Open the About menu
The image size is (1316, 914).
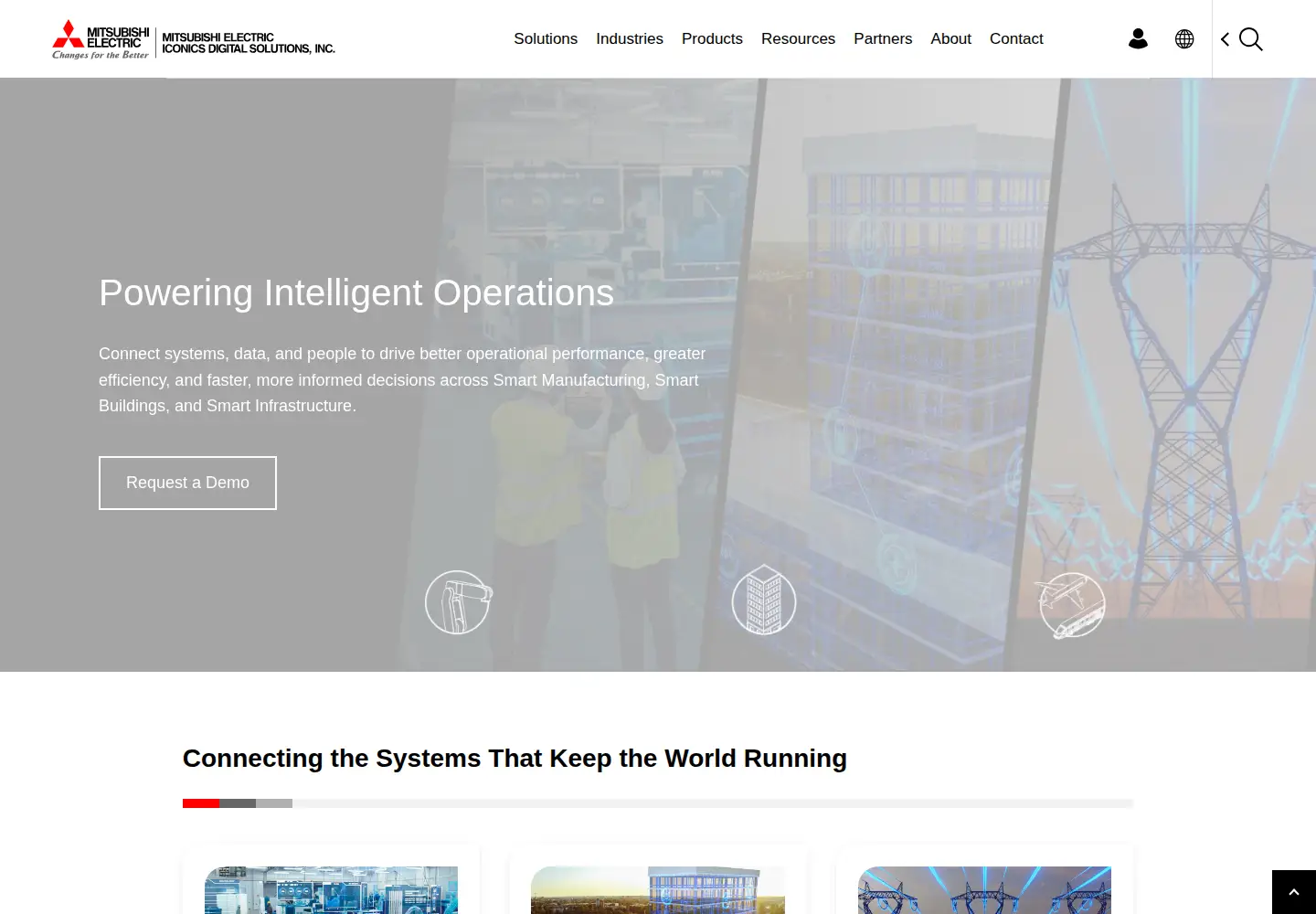950,38
